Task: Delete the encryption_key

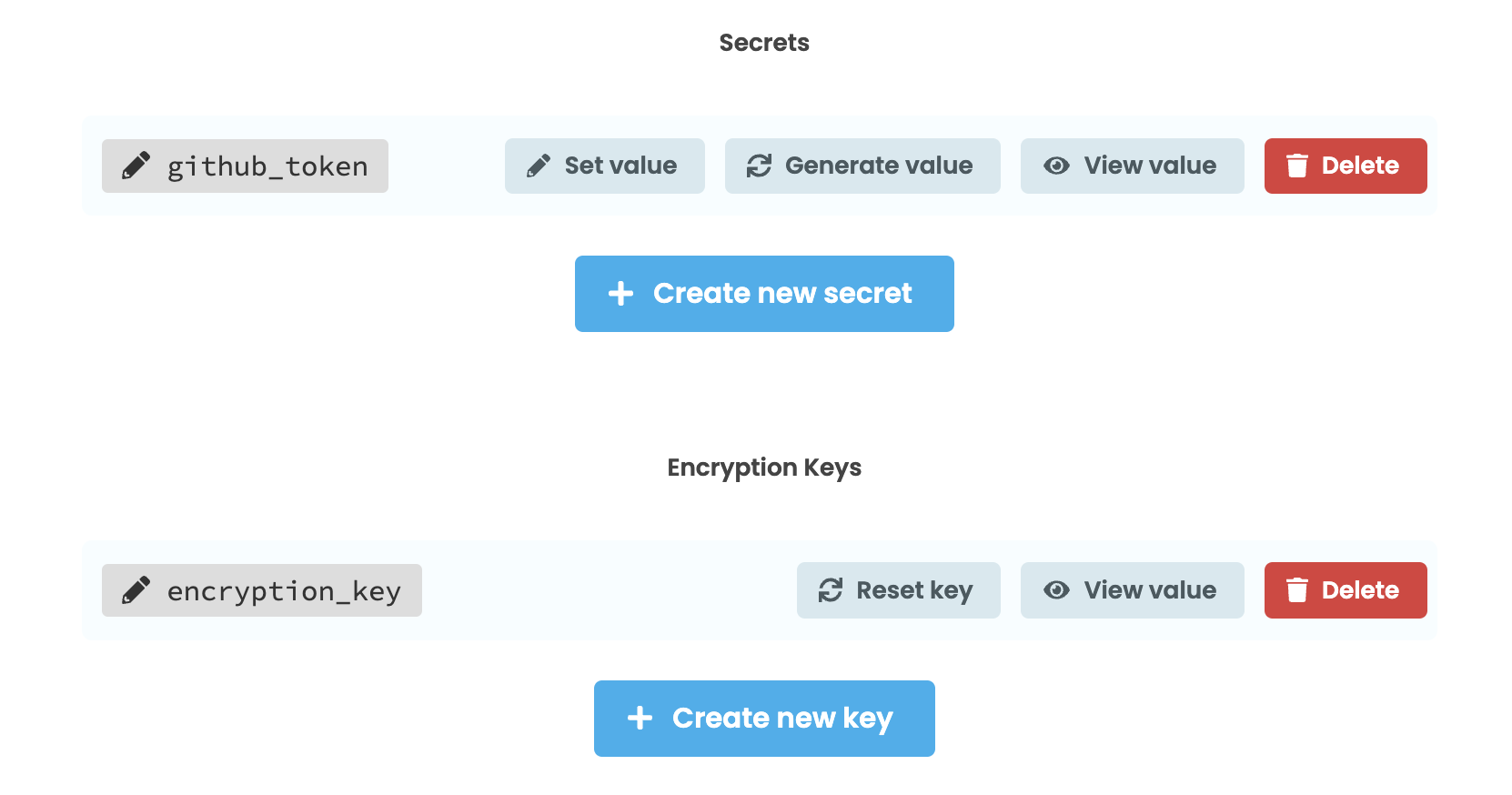Action: coord(1345,589)
